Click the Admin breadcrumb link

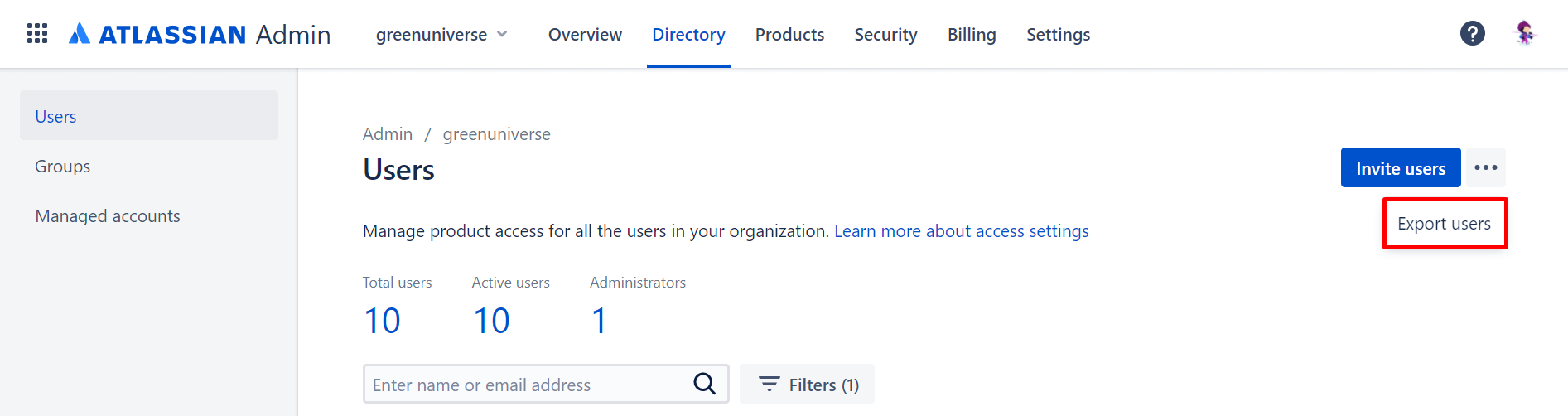pos(388,134)
